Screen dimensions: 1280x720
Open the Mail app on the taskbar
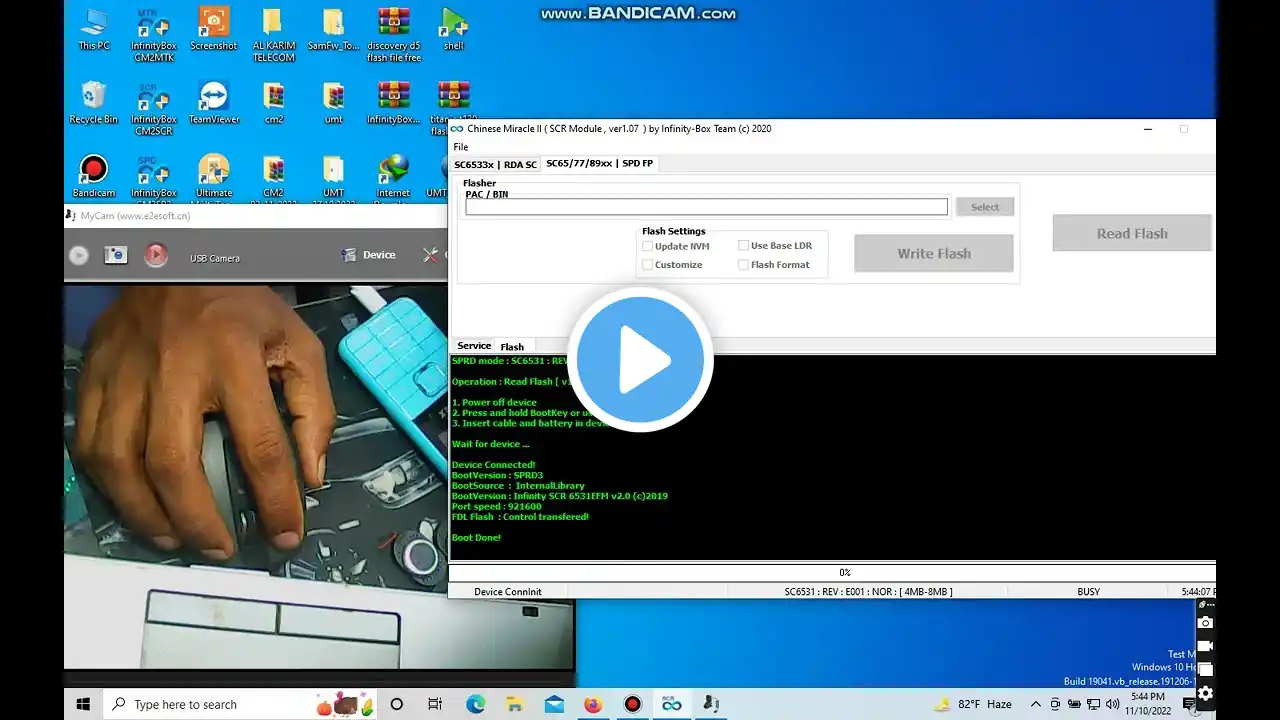click(554, 704)
